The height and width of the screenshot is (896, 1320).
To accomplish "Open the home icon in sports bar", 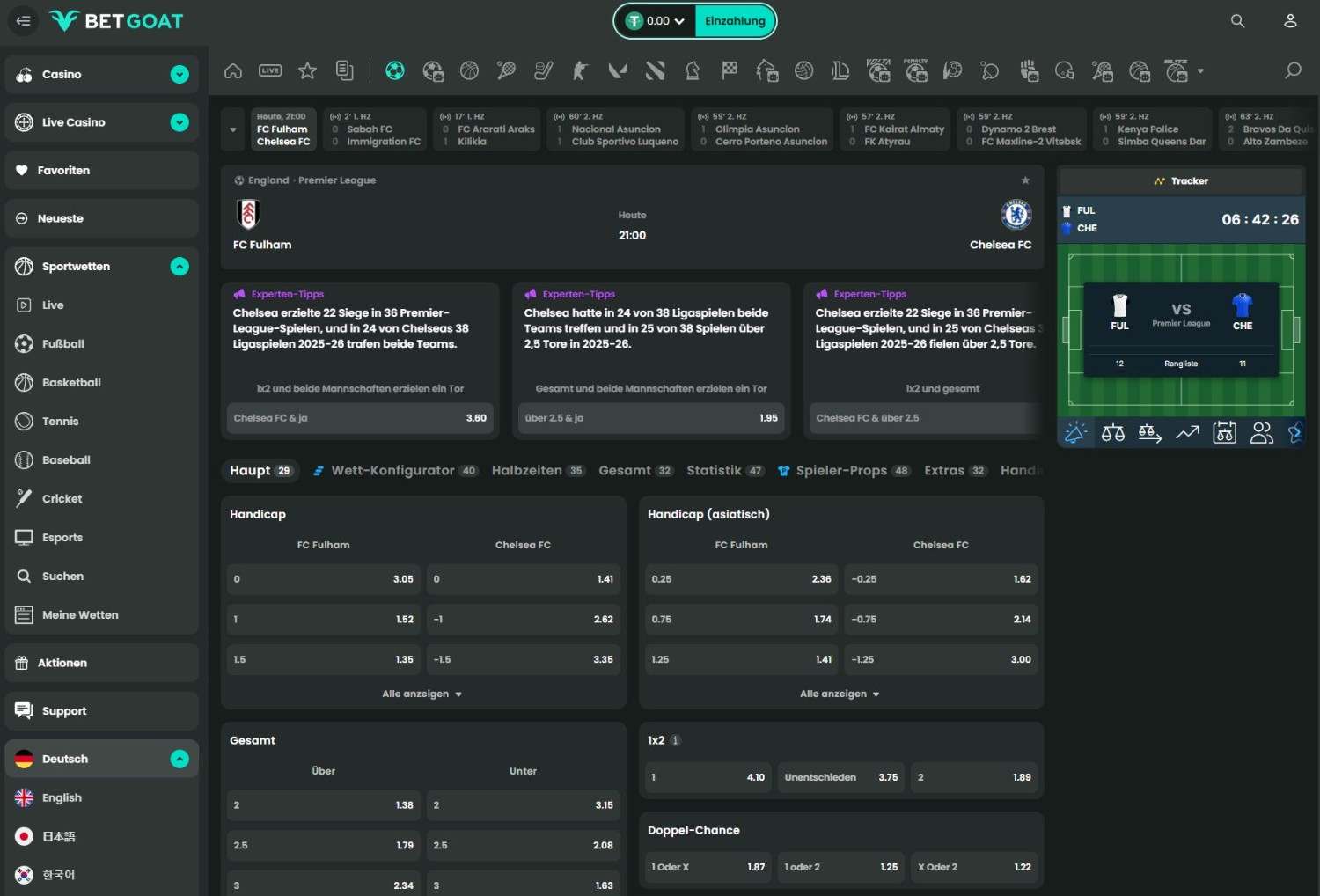I will click(x=233, y=70).
